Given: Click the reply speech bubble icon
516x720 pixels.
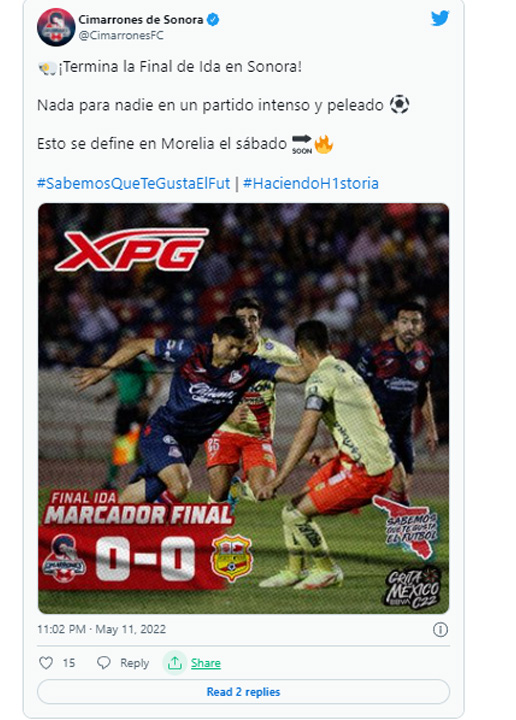Looking at the screenshot, I should point(104,663).
